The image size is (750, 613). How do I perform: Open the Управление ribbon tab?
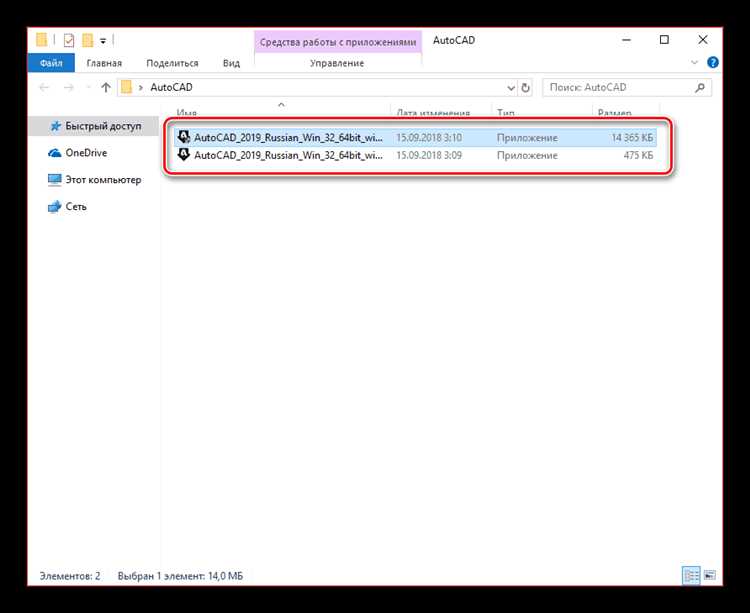point(337,63)
